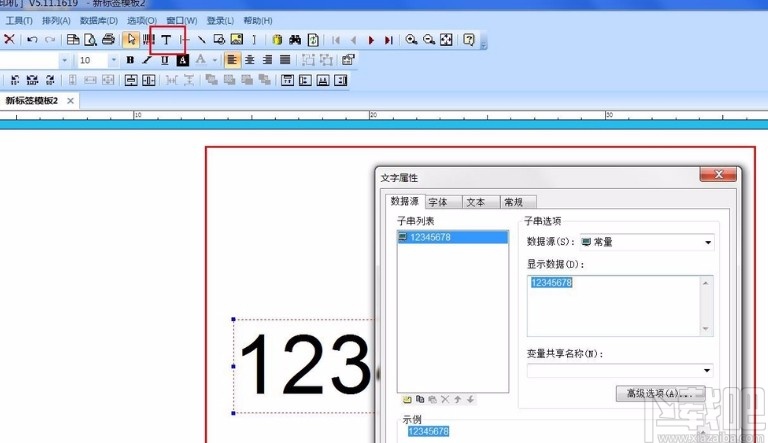
Task: Open the 工具(T) menu
Action: click(19, 21)
